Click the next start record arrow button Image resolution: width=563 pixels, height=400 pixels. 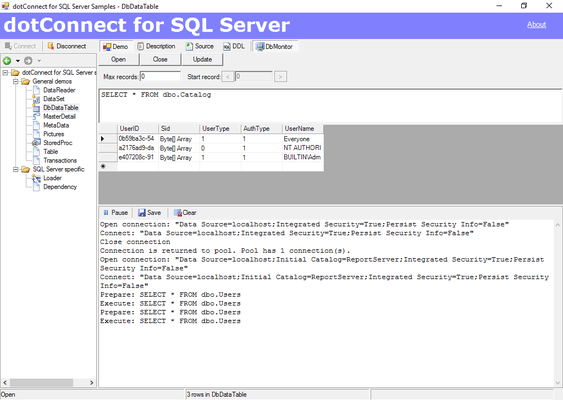(280, 76)
